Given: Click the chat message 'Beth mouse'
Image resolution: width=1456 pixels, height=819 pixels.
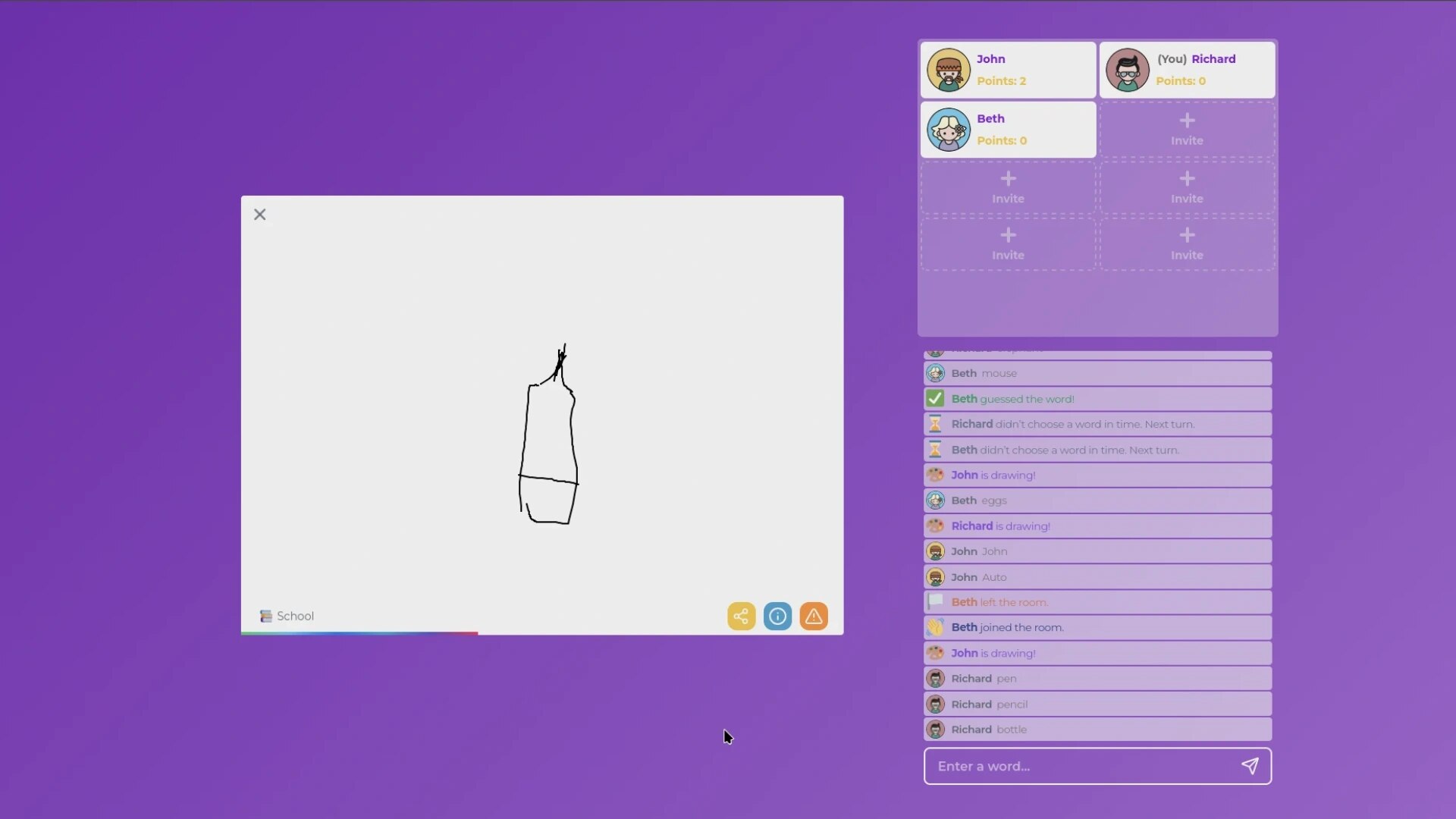Looking at the screenshot, I should (x=1097, y=373).
